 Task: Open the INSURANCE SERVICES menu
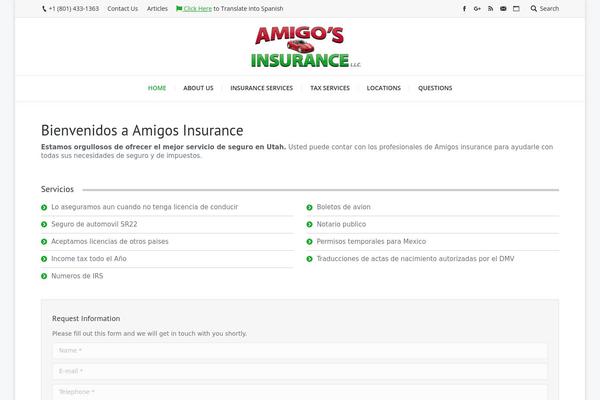pos(262,88)
